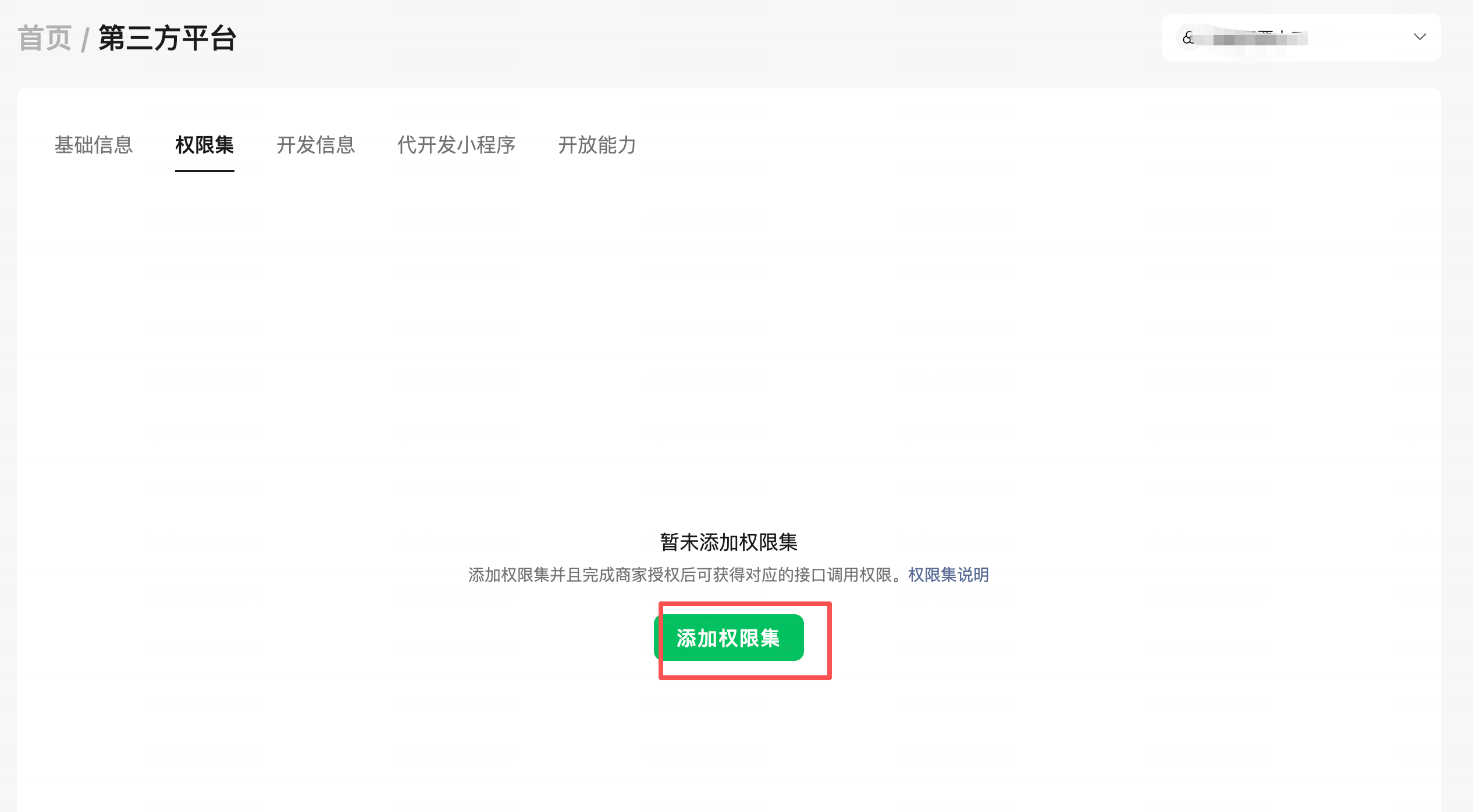Expand the account selector chevron

(x=1419, y=37)
